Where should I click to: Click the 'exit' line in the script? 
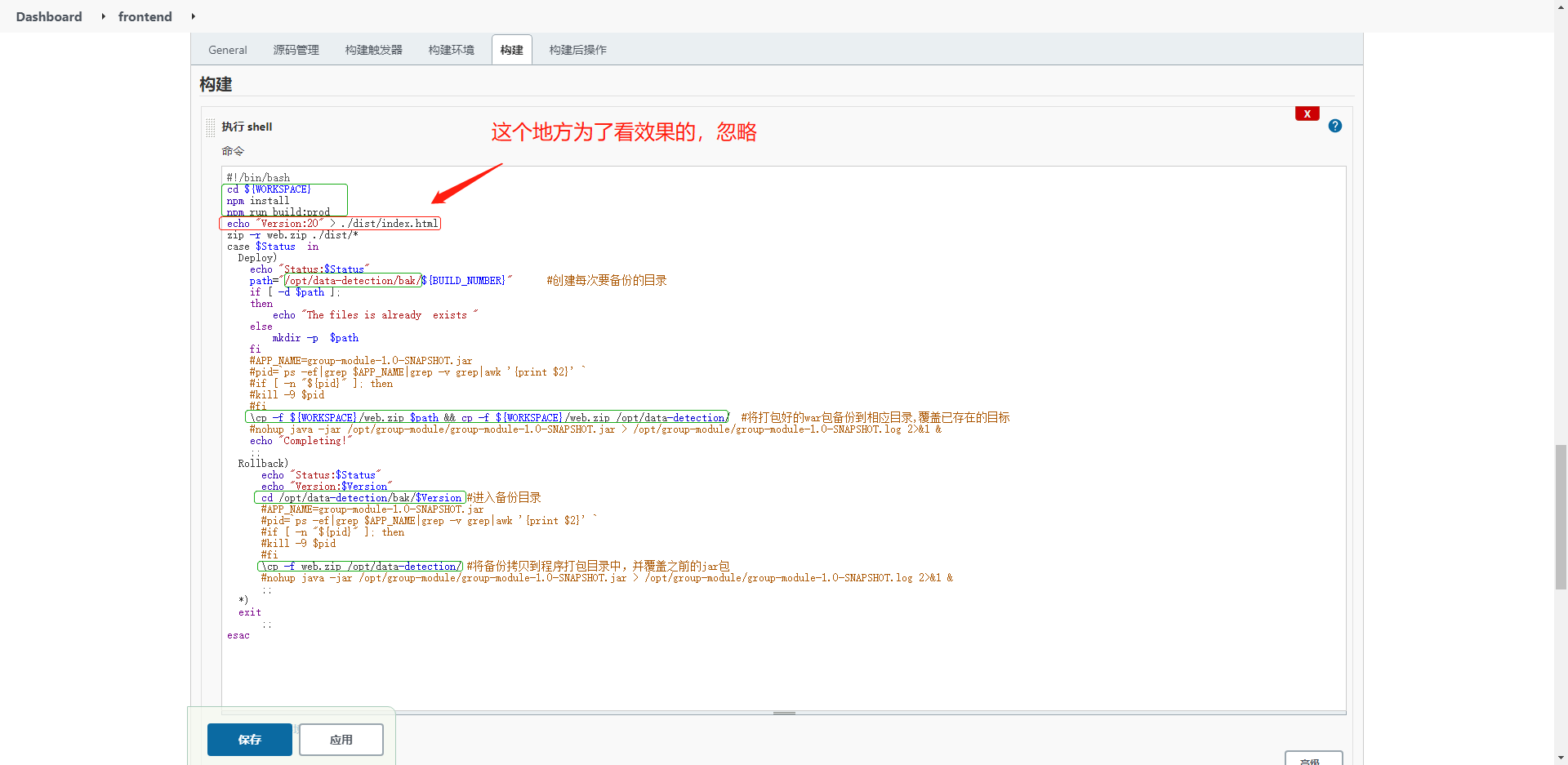coord(250,612)
